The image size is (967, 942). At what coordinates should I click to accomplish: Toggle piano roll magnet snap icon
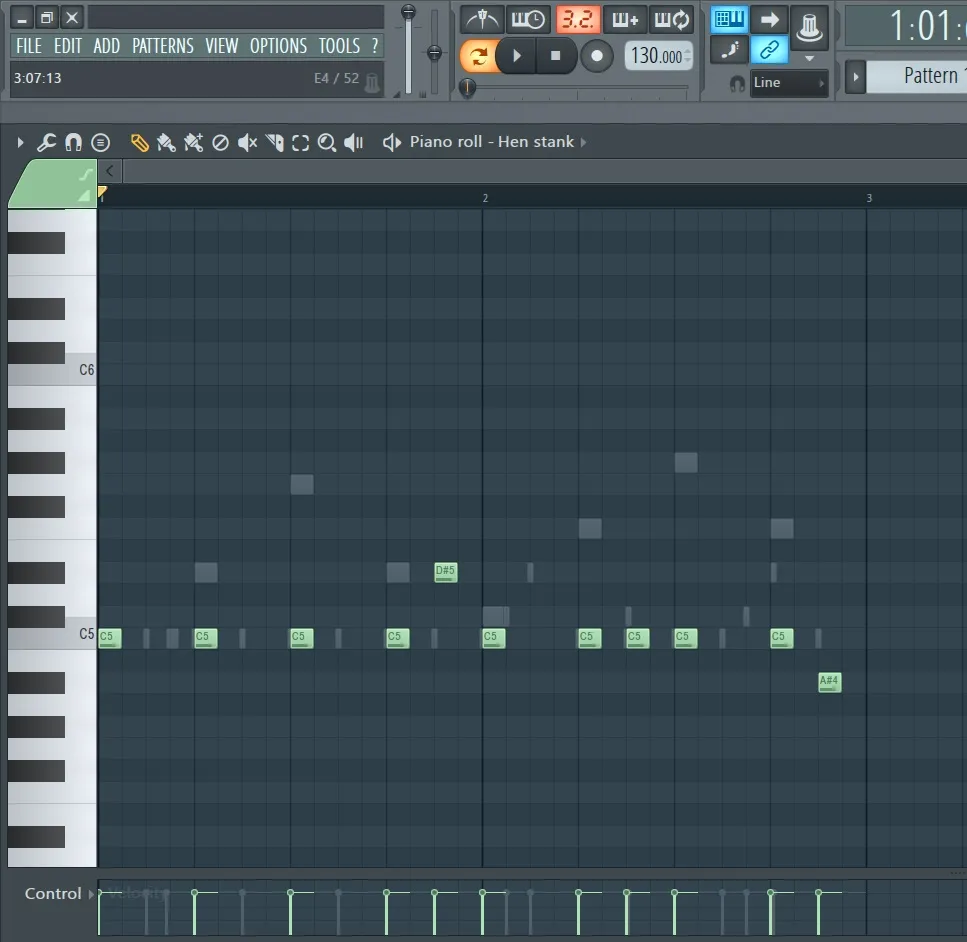[73, 143]
